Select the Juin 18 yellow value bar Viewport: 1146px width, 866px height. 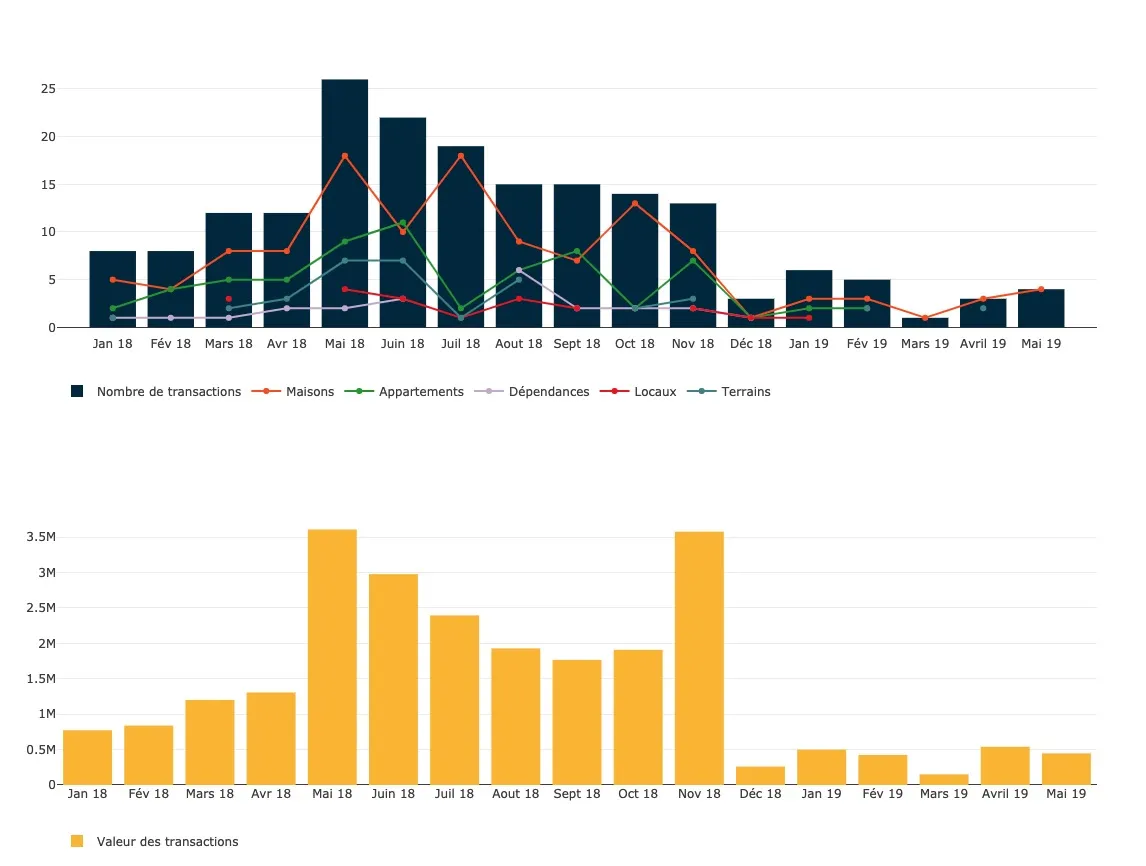pyautogui.click(x=393, y=680)
